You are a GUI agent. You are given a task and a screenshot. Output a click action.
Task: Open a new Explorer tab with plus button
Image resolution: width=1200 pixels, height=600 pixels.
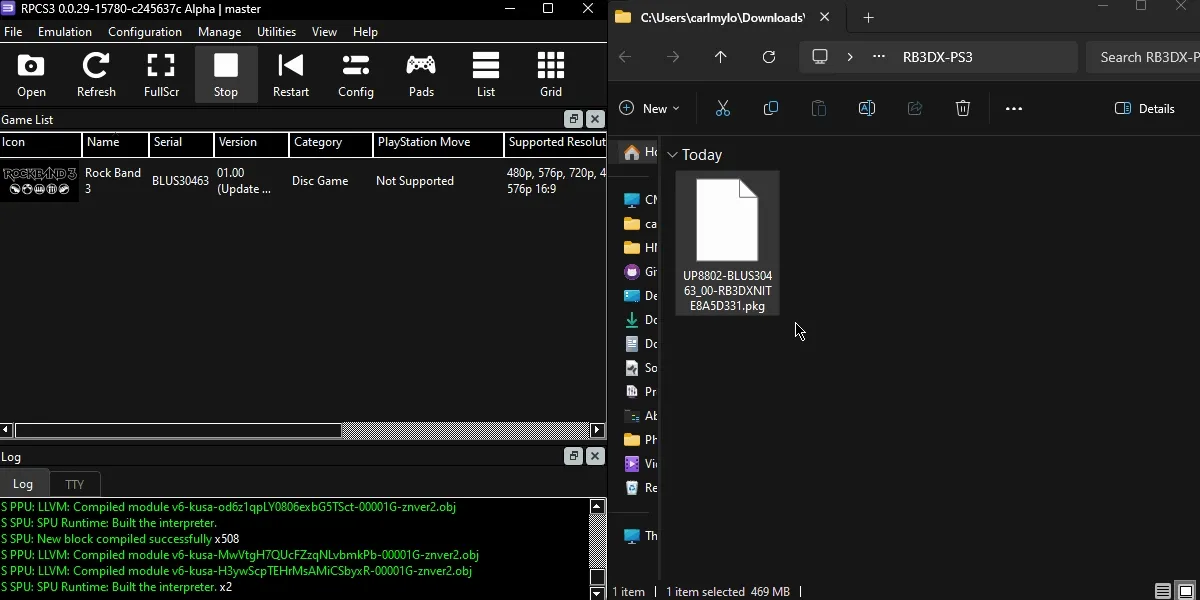pyautogui.click(x=868, y=17)
